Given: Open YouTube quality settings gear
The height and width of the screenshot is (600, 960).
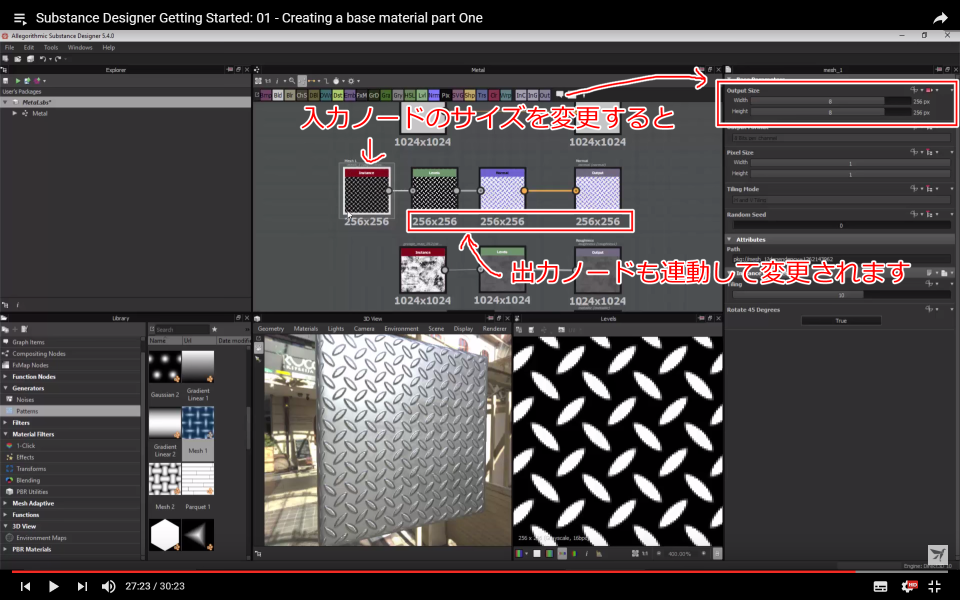Looking at the screenshot, I should (x=909, y=586).
